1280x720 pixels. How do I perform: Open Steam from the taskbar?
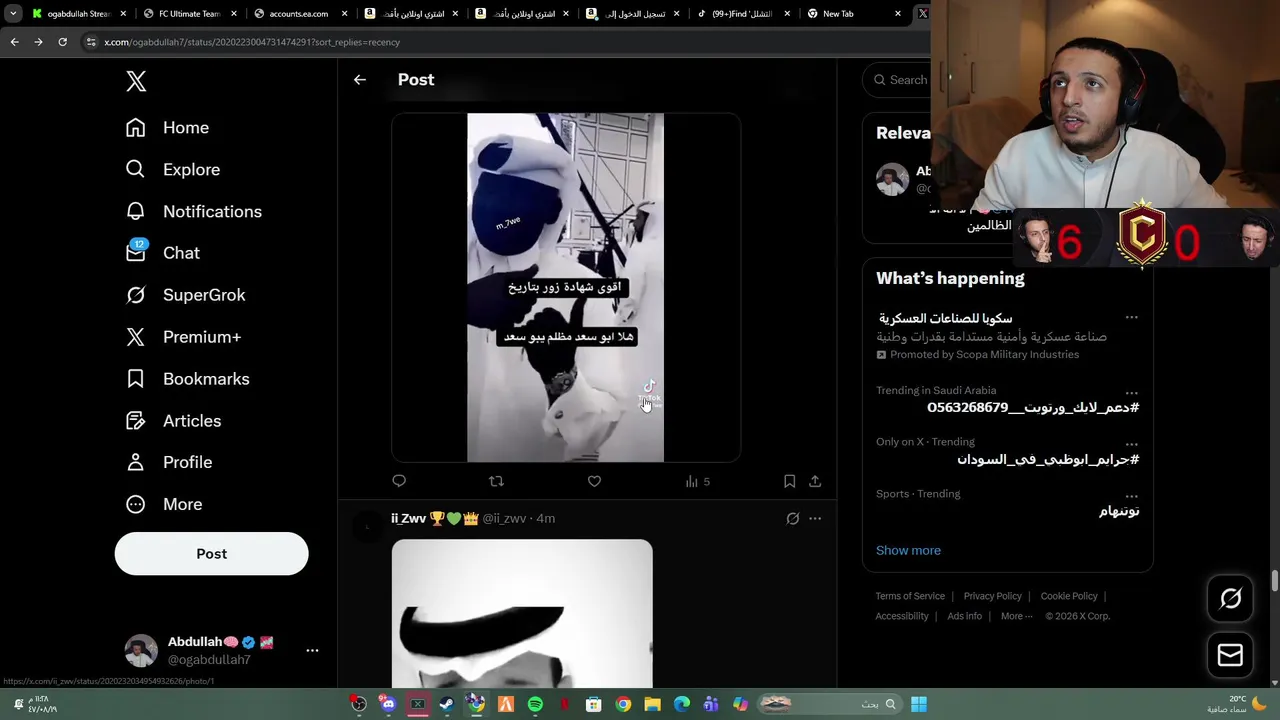447,704
